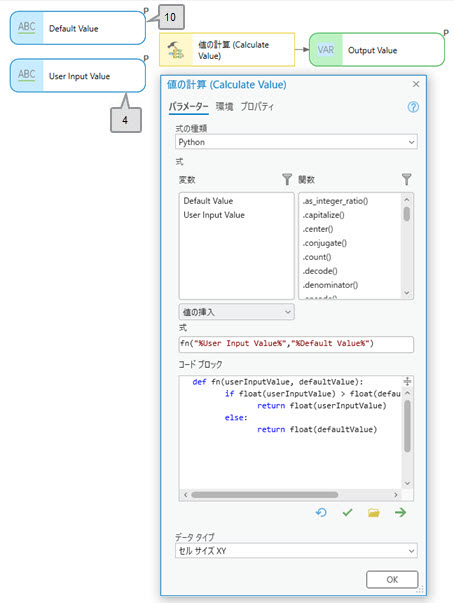Click the code block horizontal scrollbar
Screen dimensions: 454x603
(x=264, y=495)
